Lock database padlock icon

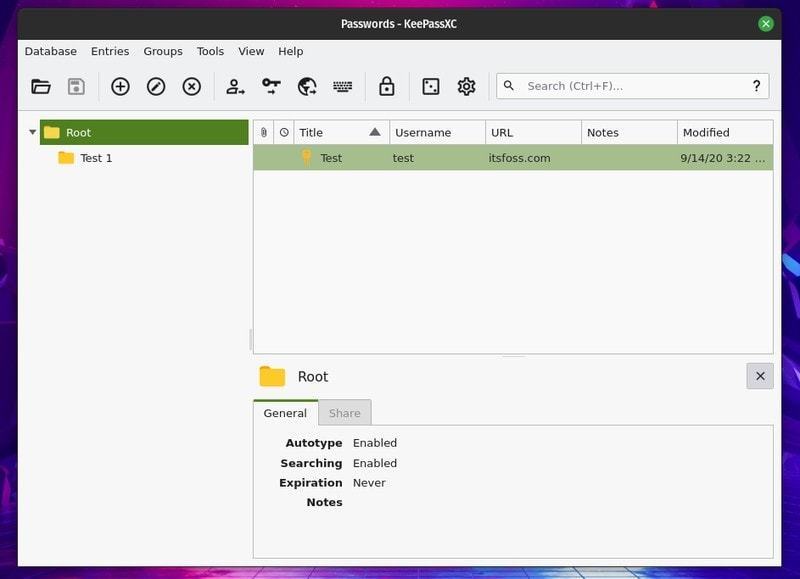click(x=387, y=87)
